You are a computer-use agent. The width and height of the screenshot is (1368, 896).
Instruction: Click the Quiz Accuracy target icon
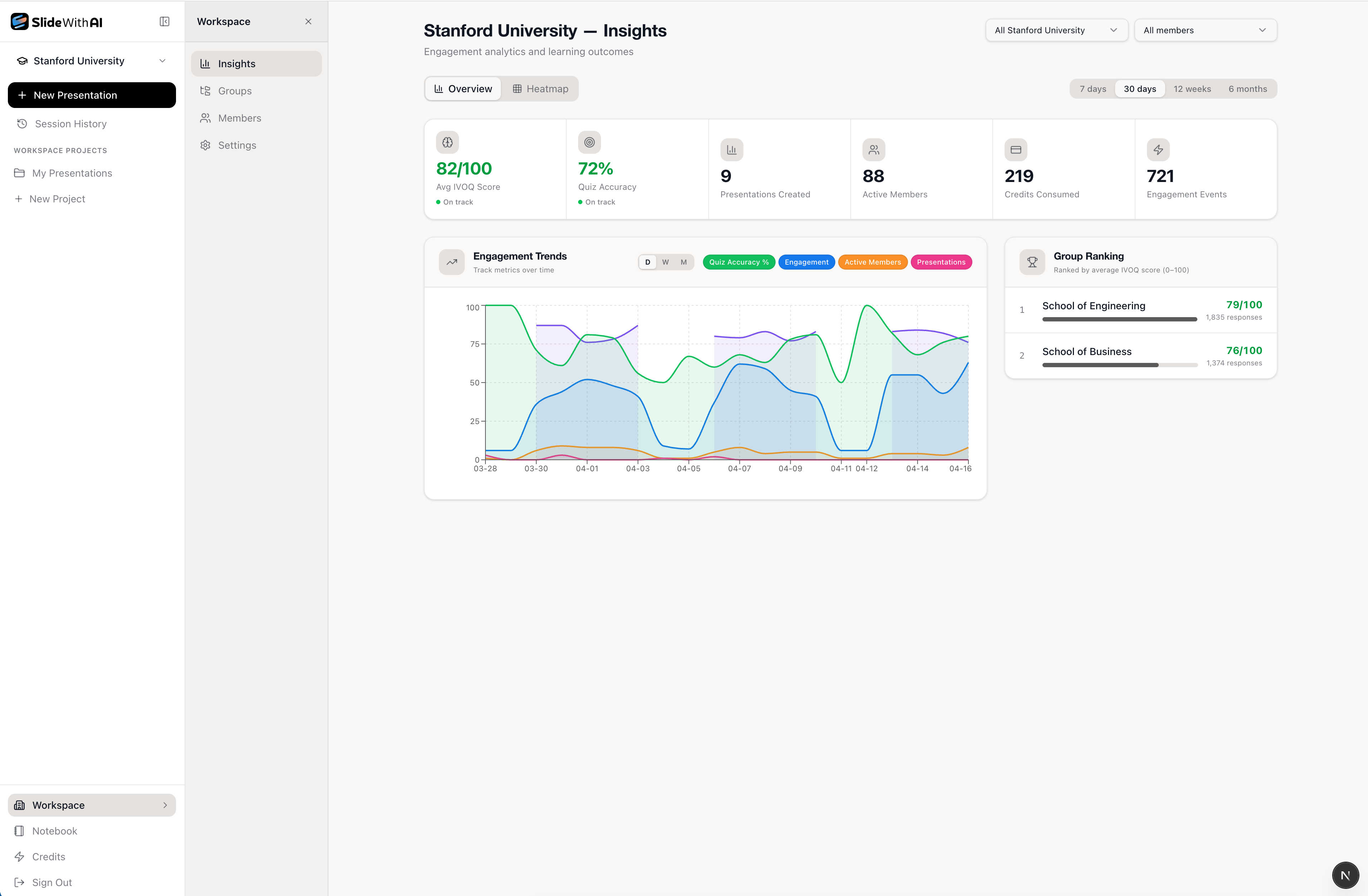pos(589,142)
